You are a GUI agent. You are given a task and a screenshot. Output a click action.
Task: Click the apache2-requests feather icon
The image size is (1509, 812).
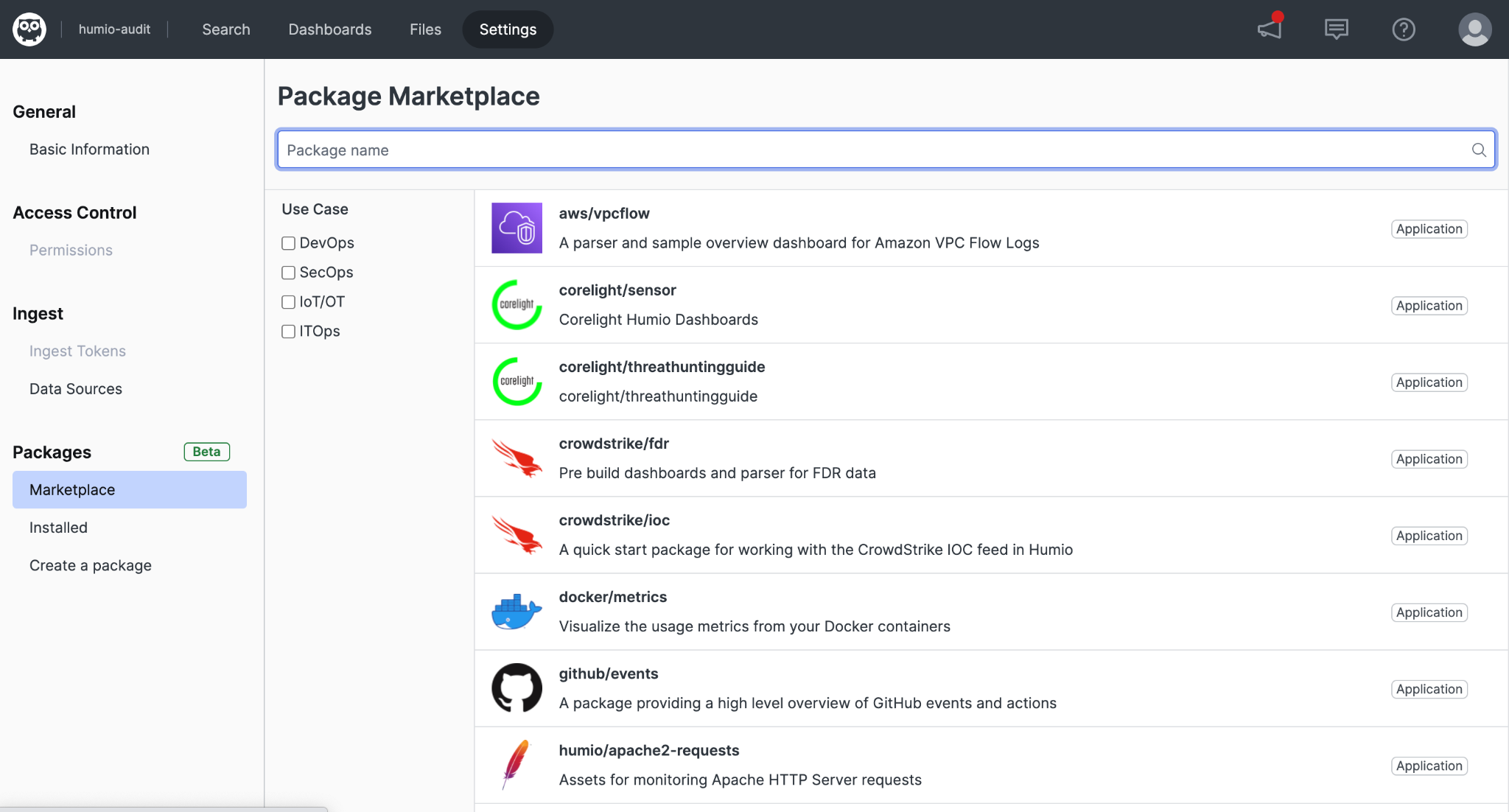[x=517, y=764]
